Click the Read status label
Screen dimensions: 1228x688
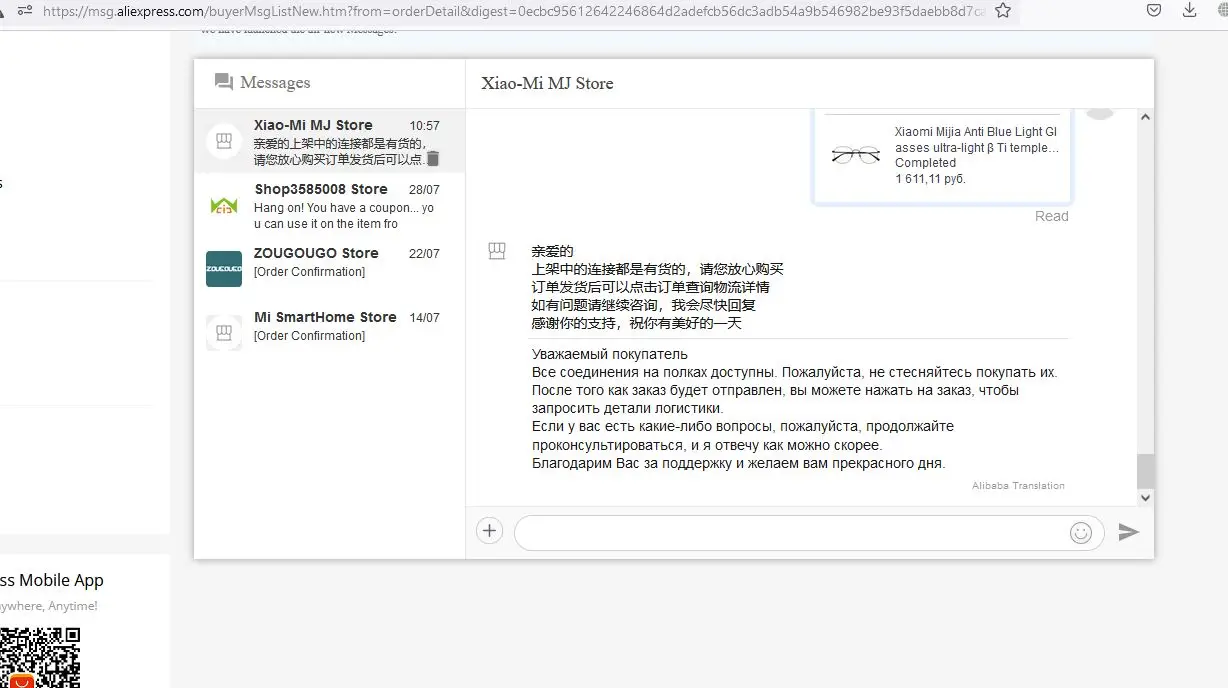click(1052, 216)
